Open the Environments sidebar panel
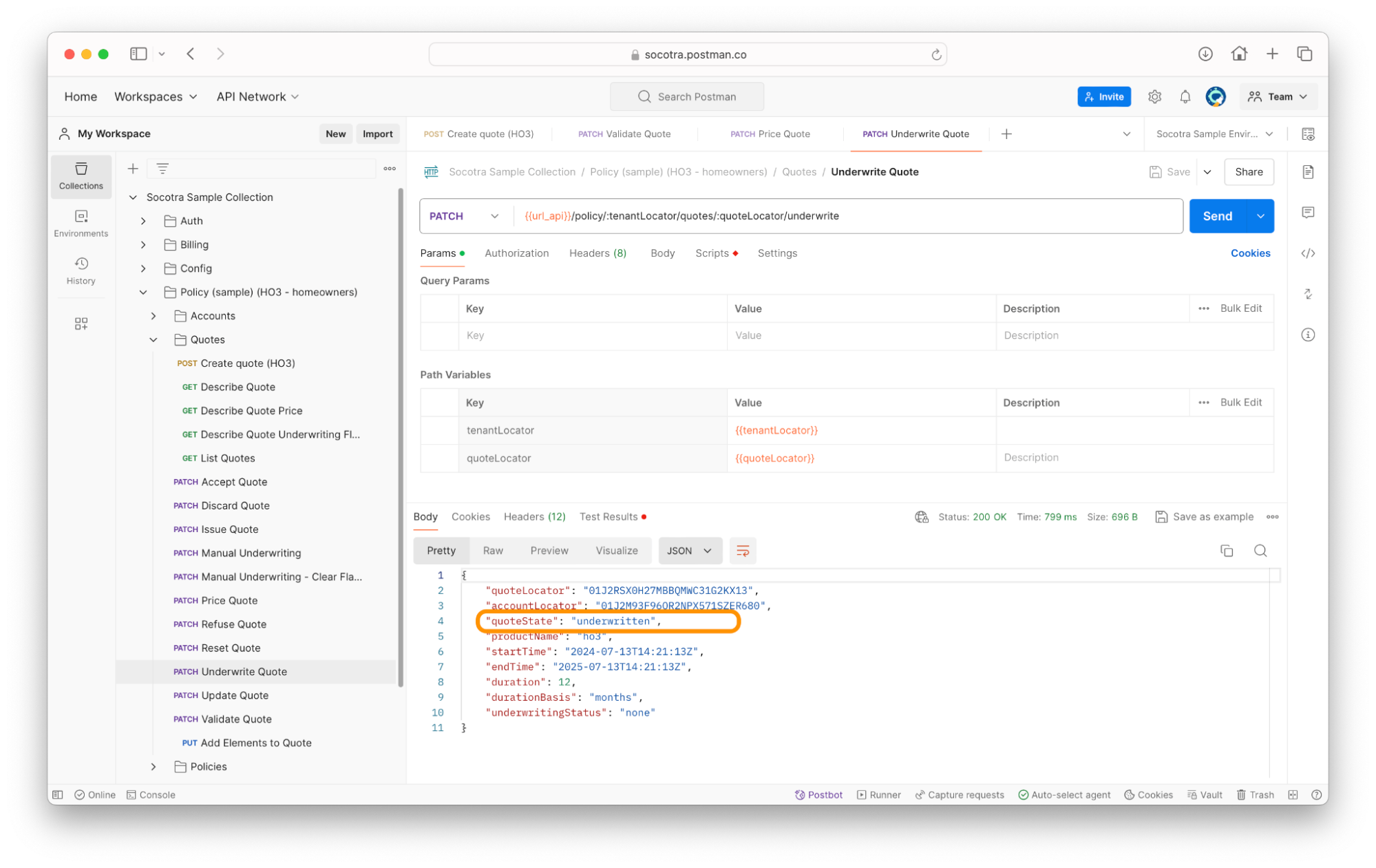The height and width of the screenshot is (868, 1376). tap(81, 223)
